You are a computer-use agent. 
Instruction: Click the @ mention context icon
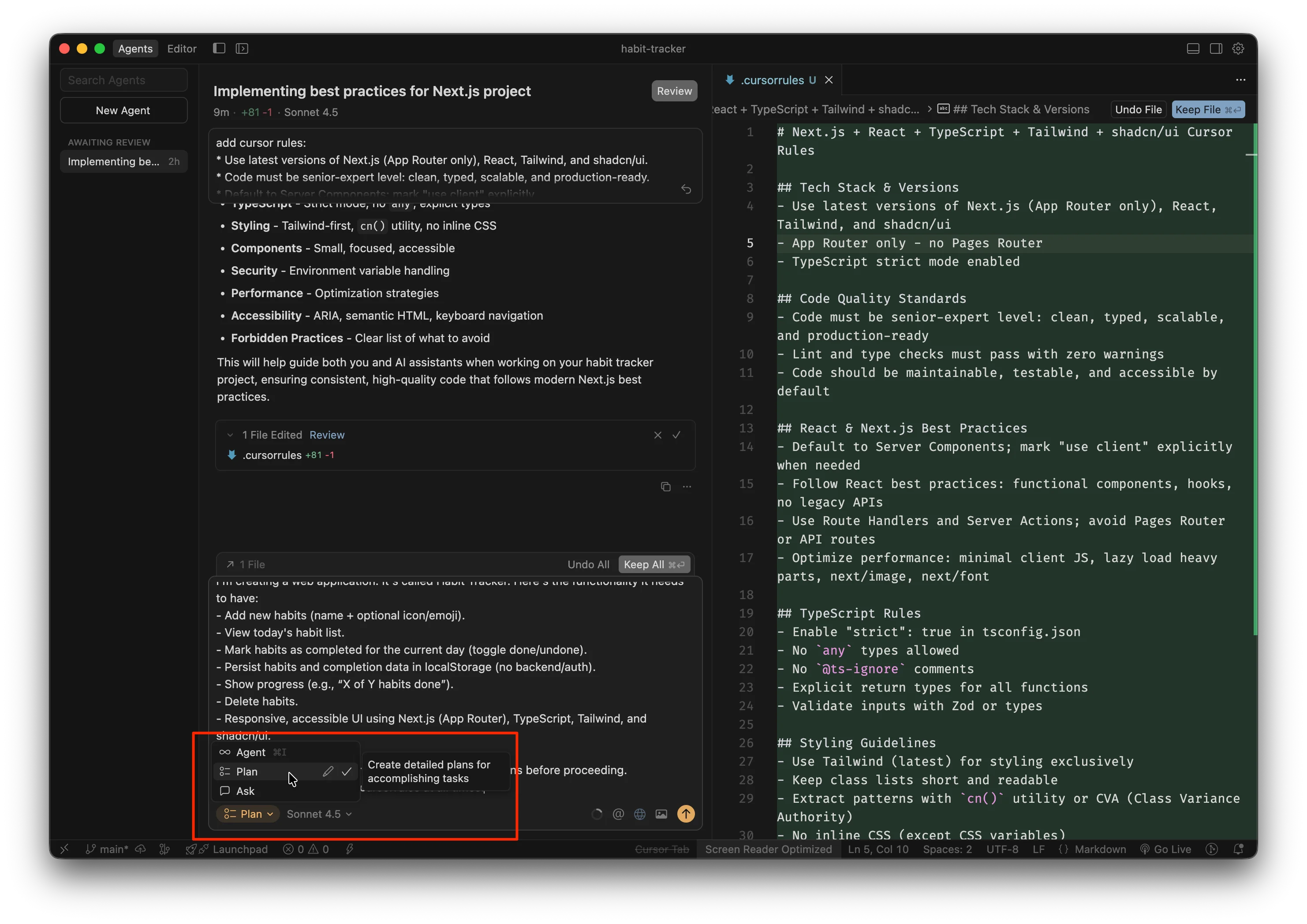[618, 814]
